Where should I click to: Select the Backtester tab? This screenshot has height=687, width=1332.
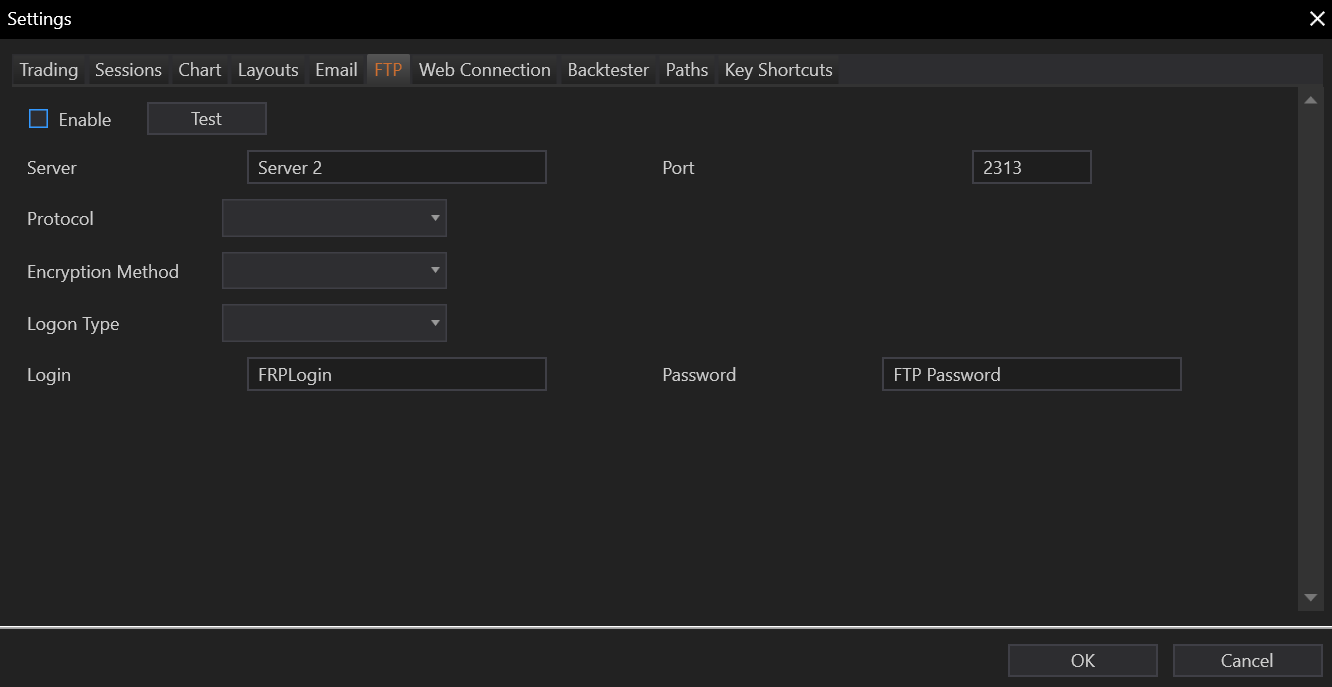click(608, 70)
